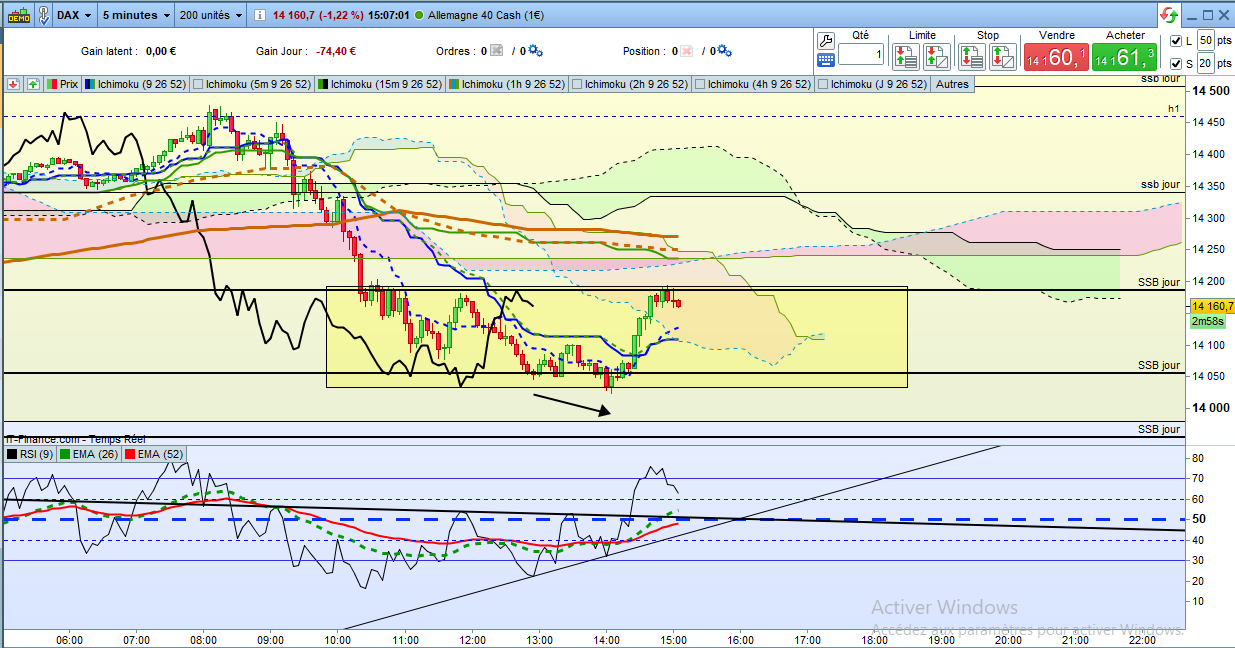
Task: Click the red down-arrow icon left of Prix
Action: pos(14,84)
